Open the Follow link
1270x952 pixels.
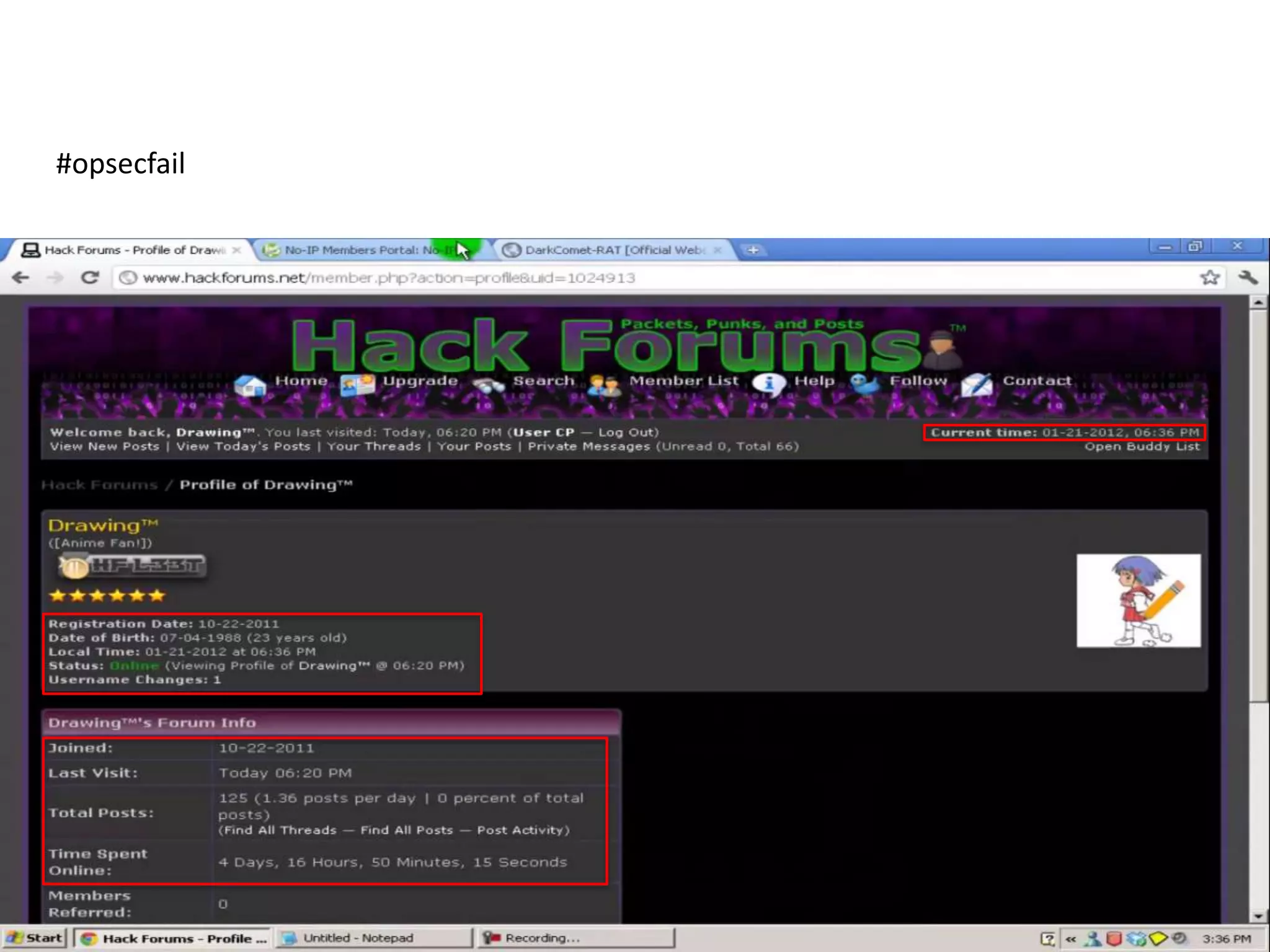tap(918, 381)
